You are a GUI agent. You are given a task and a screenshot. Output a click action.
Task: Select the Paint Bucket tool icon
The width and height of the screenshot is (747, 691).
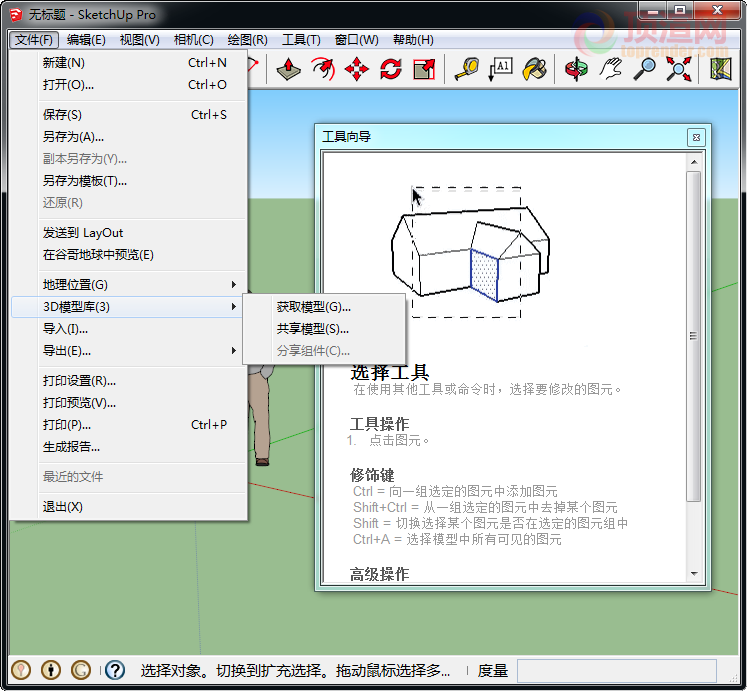(x=535, y=69)
